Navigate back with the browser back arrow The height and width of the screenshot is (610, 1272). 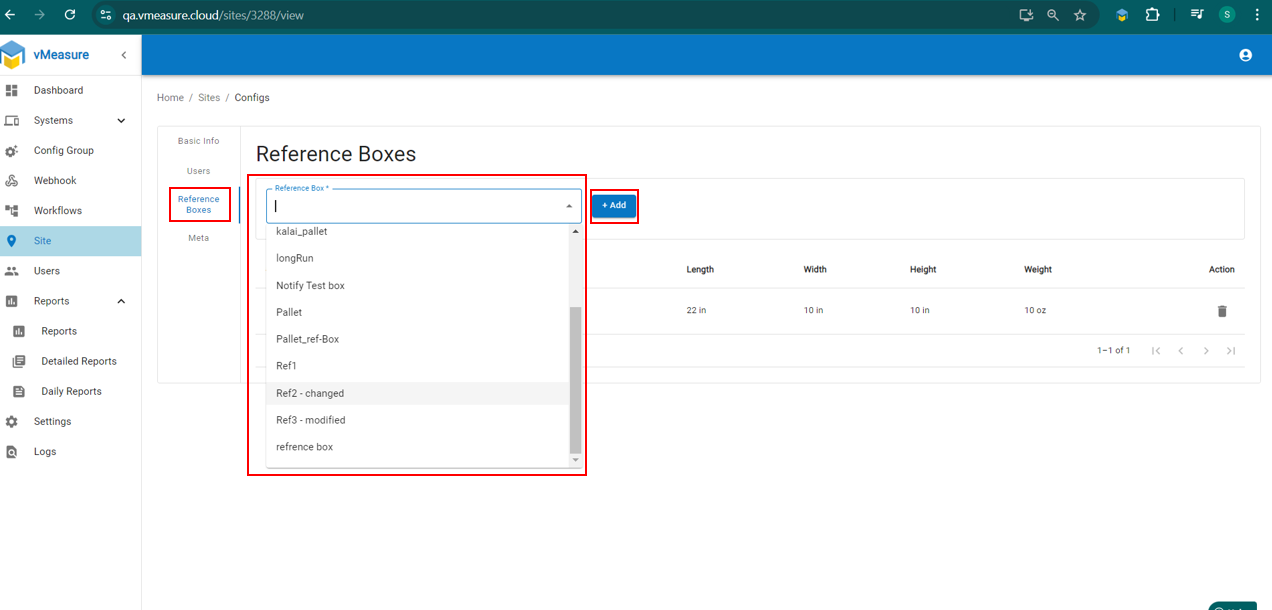[x=10, y=15]
